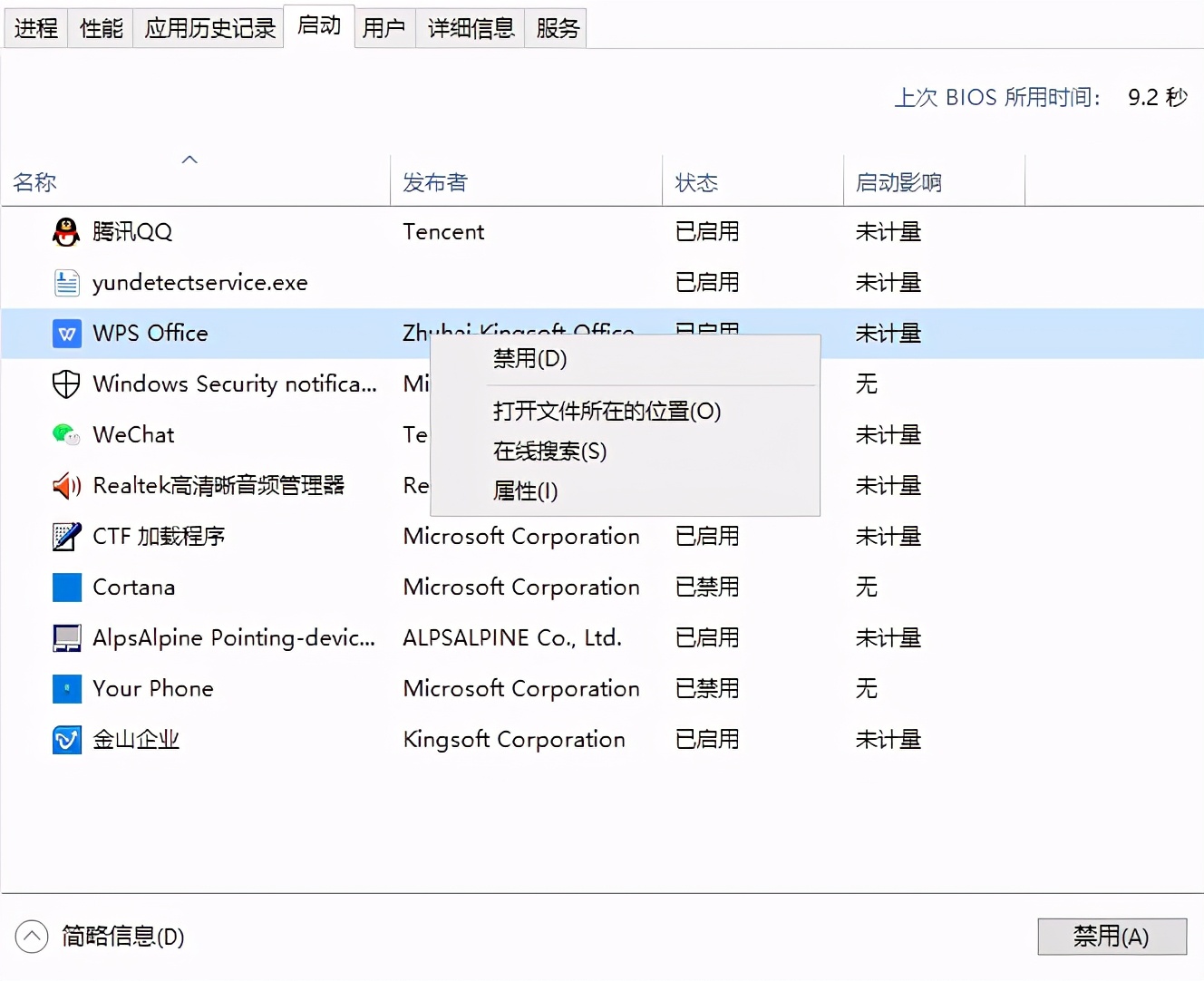Choose 属性 in the context menu
Image resolution: width=1204 pixels, height=981 pixels.
(525, 490)
